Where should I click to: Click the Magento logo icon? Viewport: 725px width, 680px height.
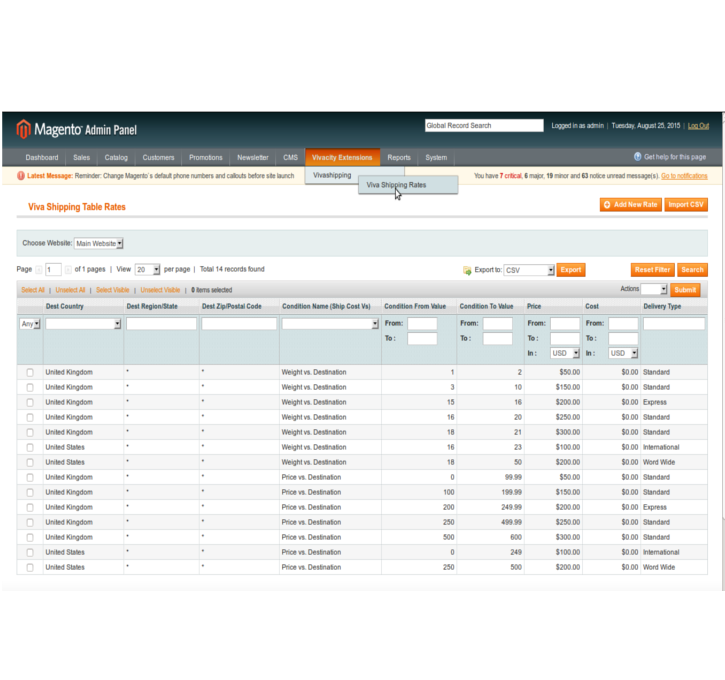pyautogui.click(x=23, y=129)
